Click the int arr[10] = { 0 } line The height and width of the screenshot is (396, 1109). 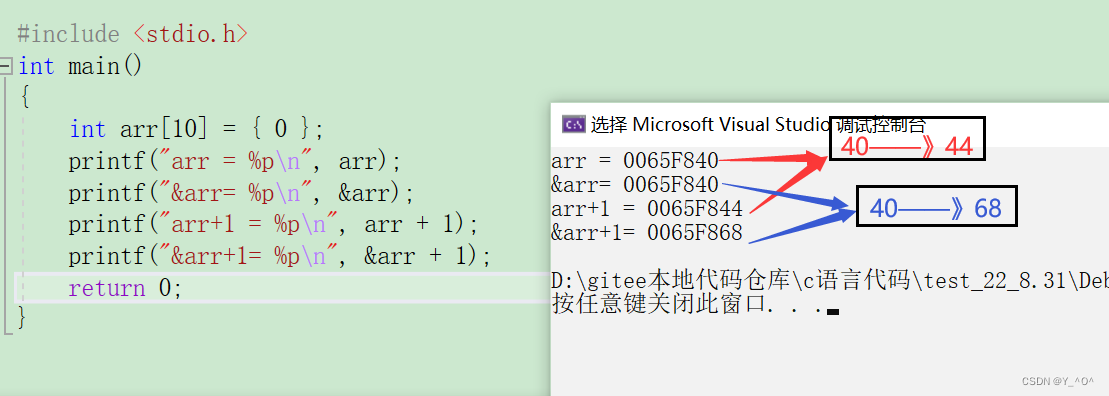(197, 129)
